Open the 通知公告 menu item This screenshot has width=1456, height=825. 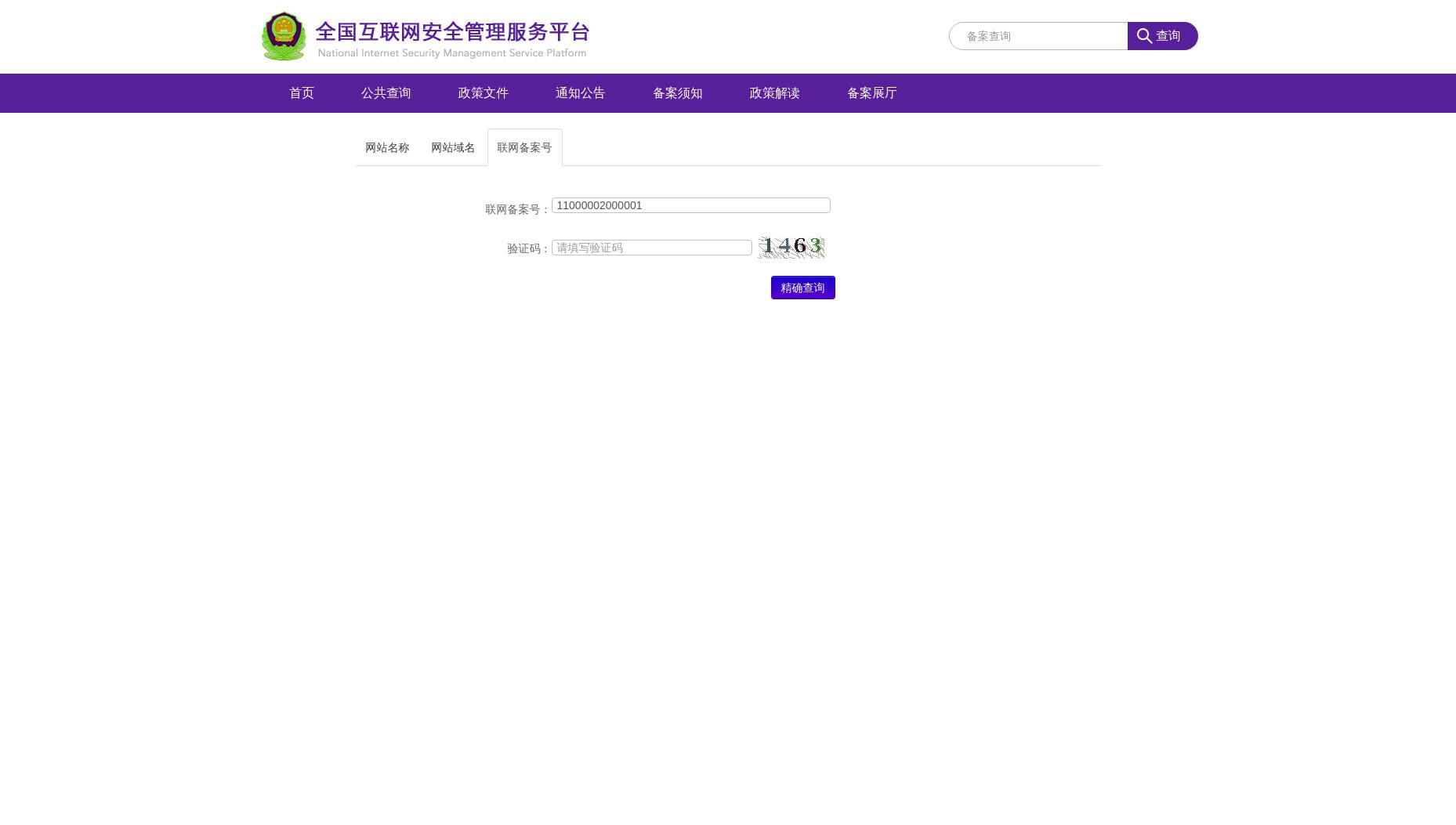[581, 93]
